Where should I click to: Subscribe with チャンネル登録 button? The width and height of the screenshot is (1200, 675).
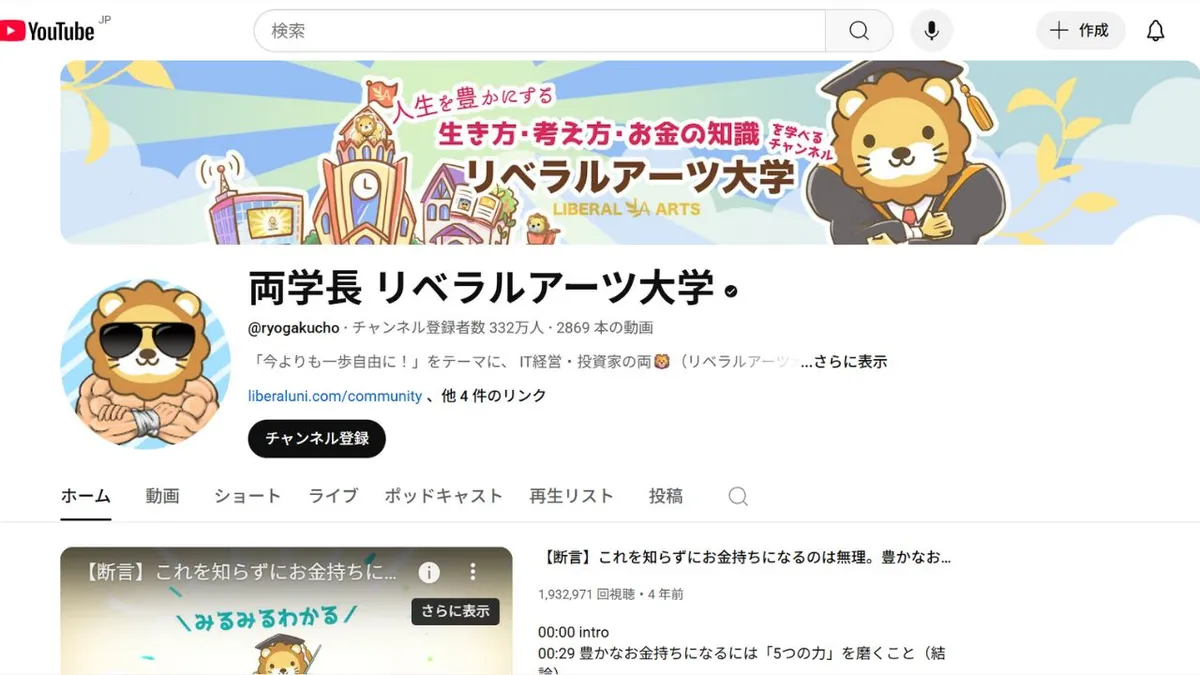(317, 439)
